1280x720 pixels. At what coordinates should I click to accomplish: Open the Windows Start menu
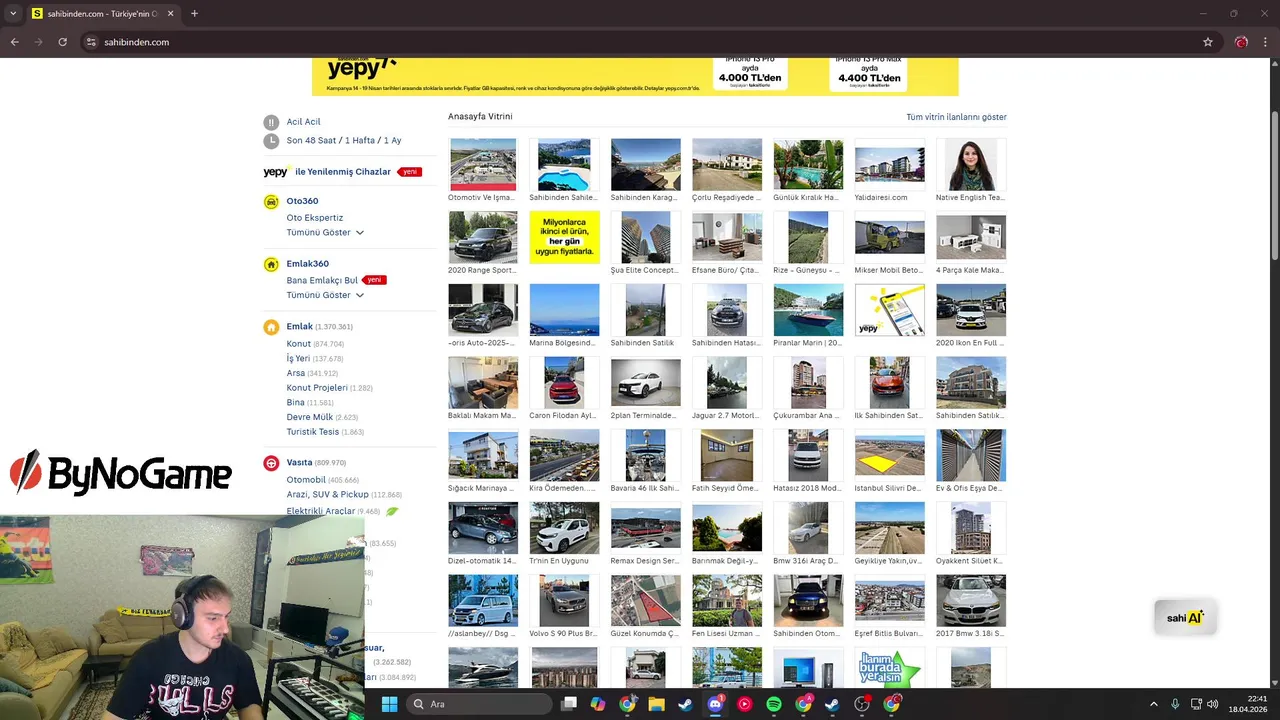coord(389,704)
